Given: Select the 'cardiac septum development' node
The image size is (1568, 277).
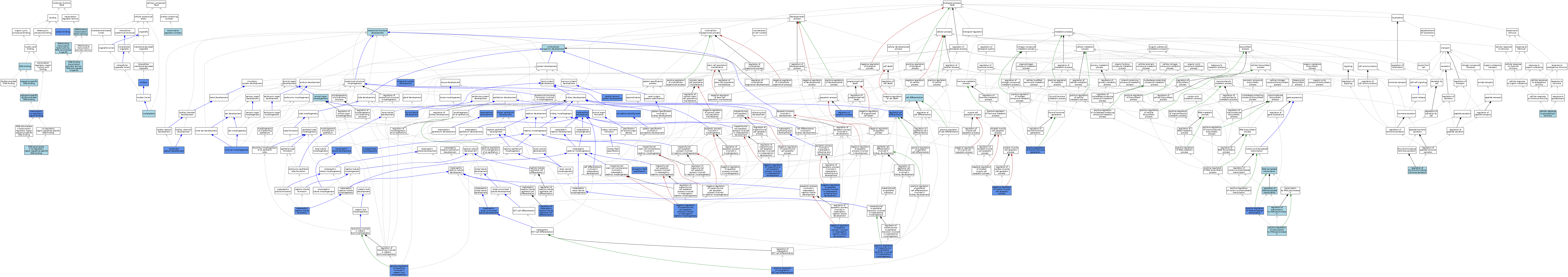Looking at the screenshot, I should pos(164,131).
